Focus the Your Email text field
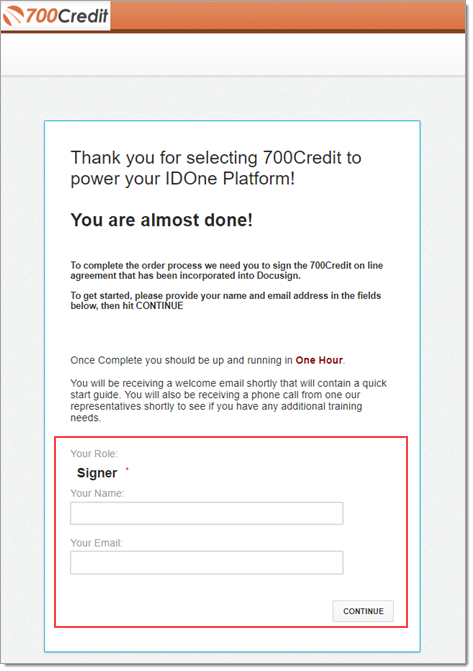This screenshot has width=473, height=671. pos(207,562)
